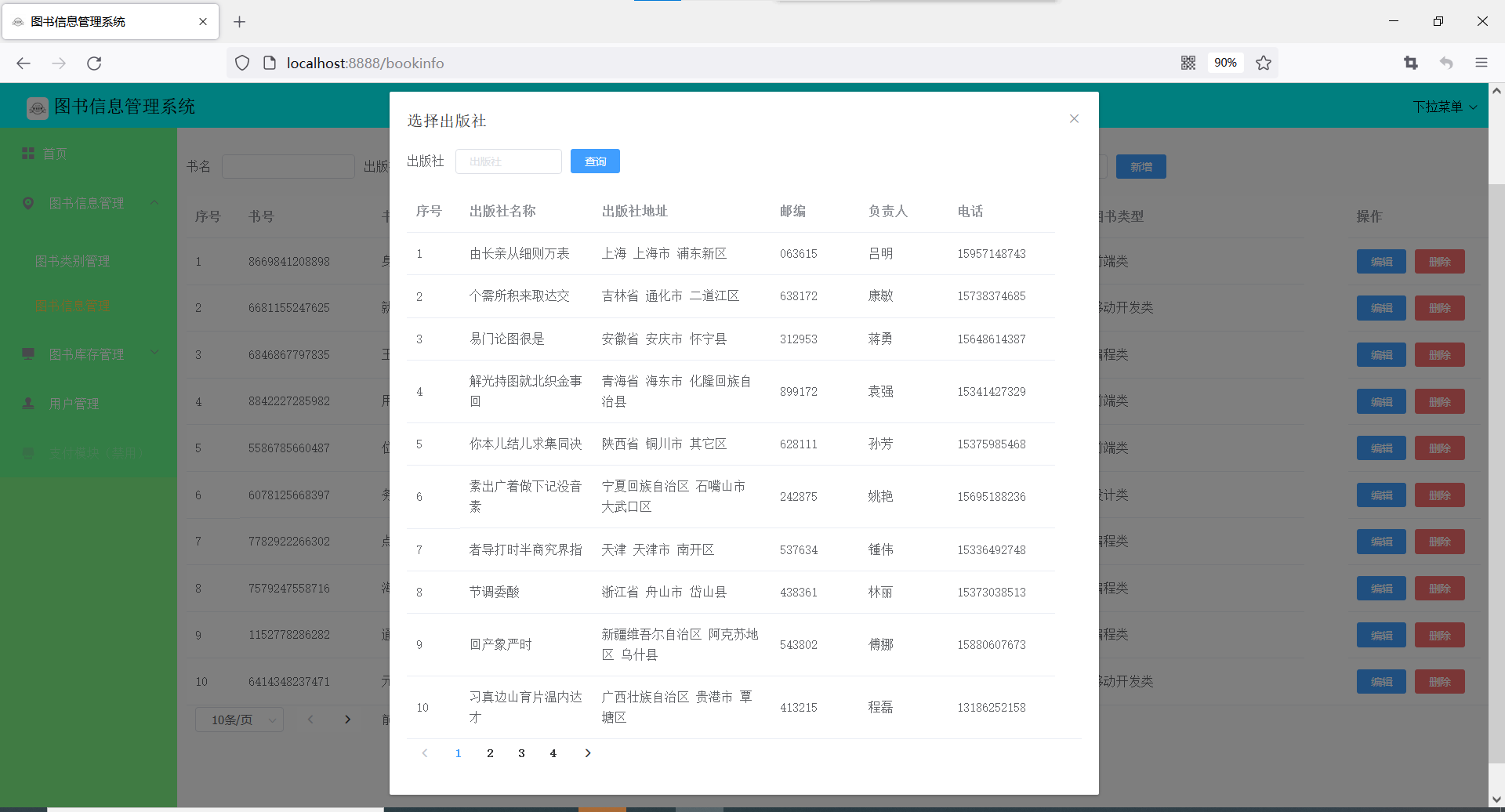Click the next page arrow of the book table
This screenshot has width=1505, height=812.
pyautogui.click(x=347, y=720)
